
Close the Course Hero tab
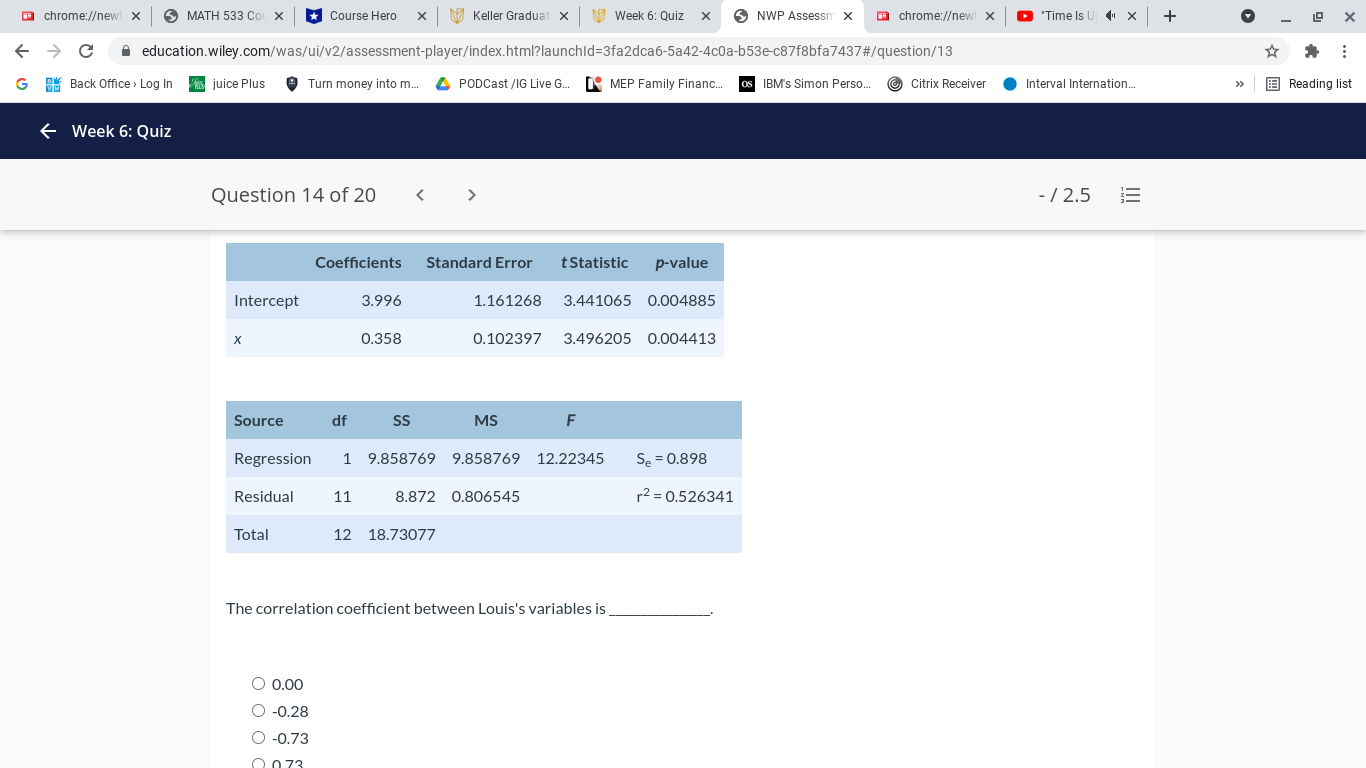tap(421, 16)
